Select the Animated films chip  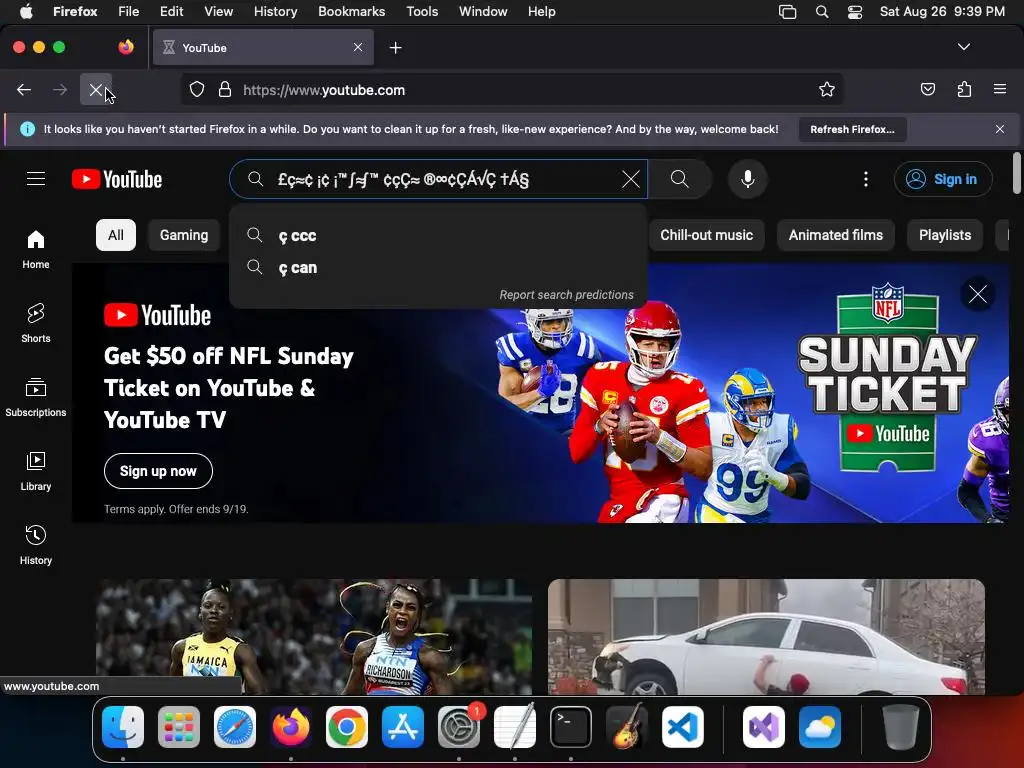(835, 235)
